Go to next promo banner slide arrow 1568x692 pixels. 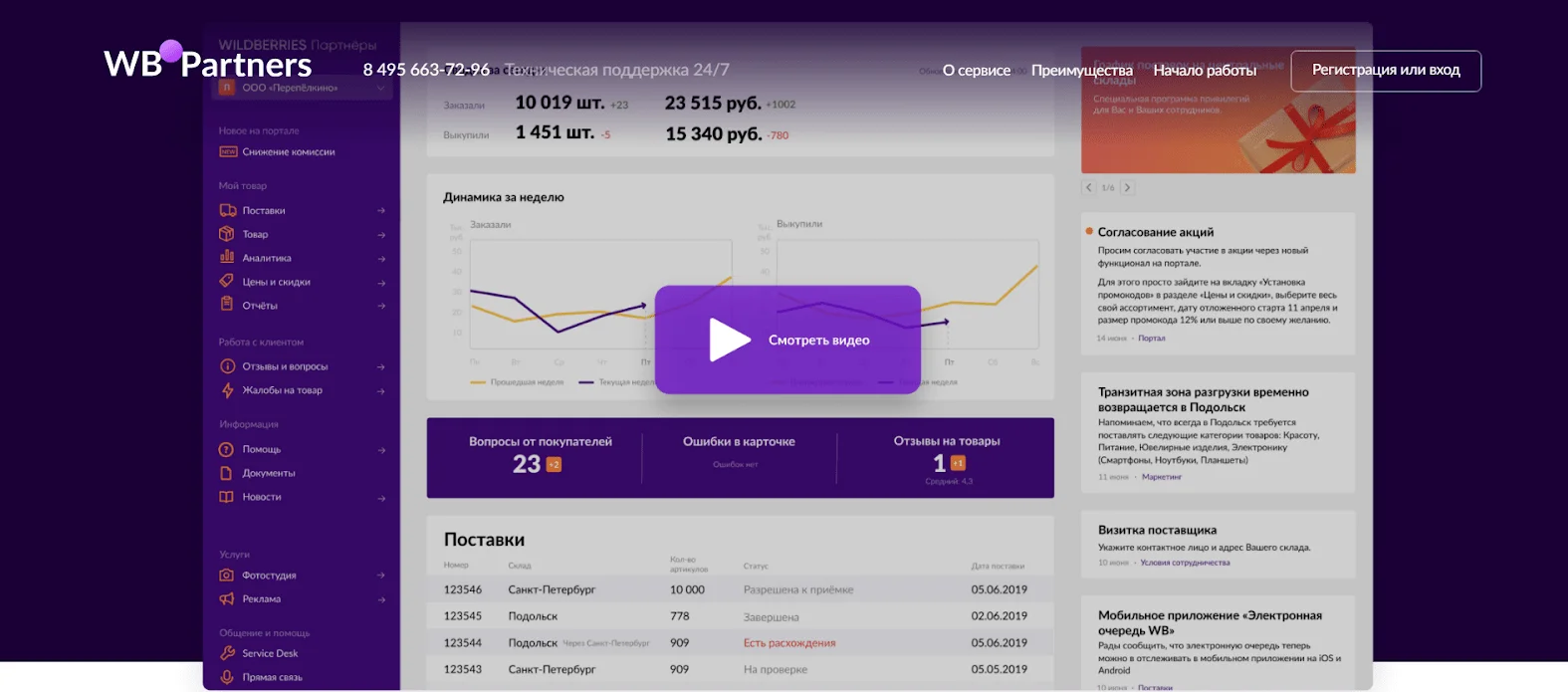[x=1127, y=187]
